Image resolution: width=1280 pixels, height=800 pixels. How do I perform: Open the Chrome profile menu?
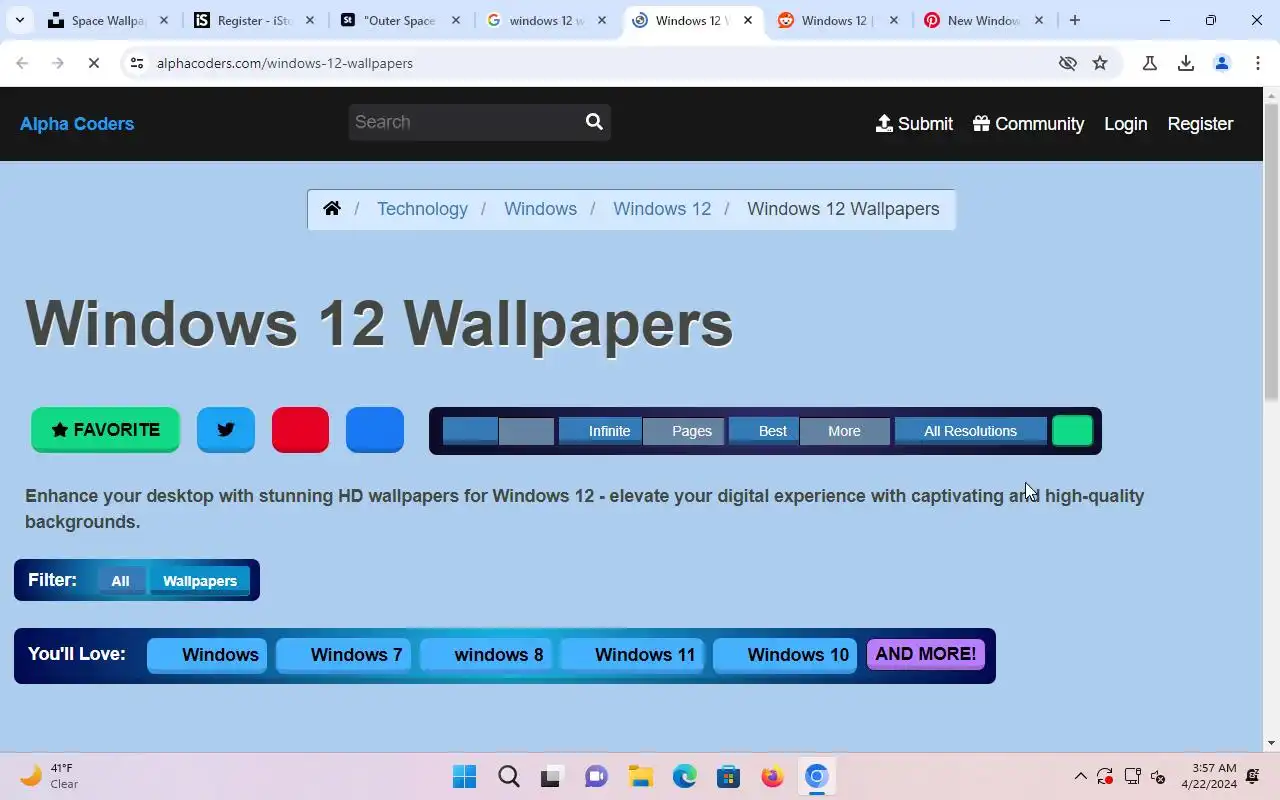click(x=1222, y=63)
